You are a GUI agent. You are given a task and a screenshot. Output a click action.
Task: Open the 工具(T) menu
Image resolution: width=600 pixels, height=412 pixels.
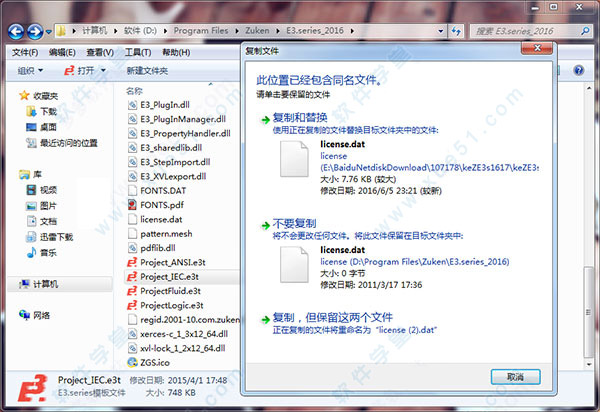pyautogui.click(x=138, y=52)
